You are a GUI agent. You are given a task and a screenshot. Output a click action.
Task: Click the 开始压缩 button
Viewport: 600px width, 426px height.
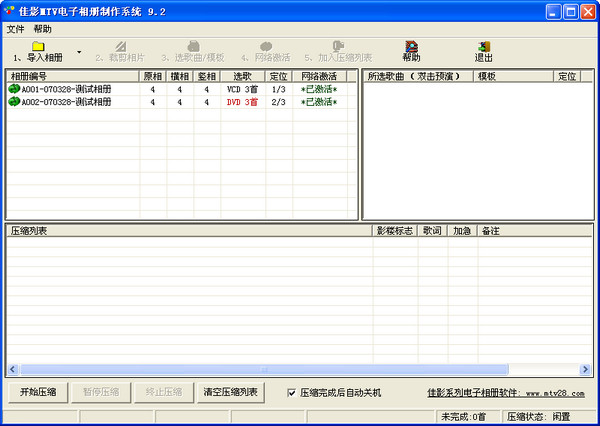point(38,392)
